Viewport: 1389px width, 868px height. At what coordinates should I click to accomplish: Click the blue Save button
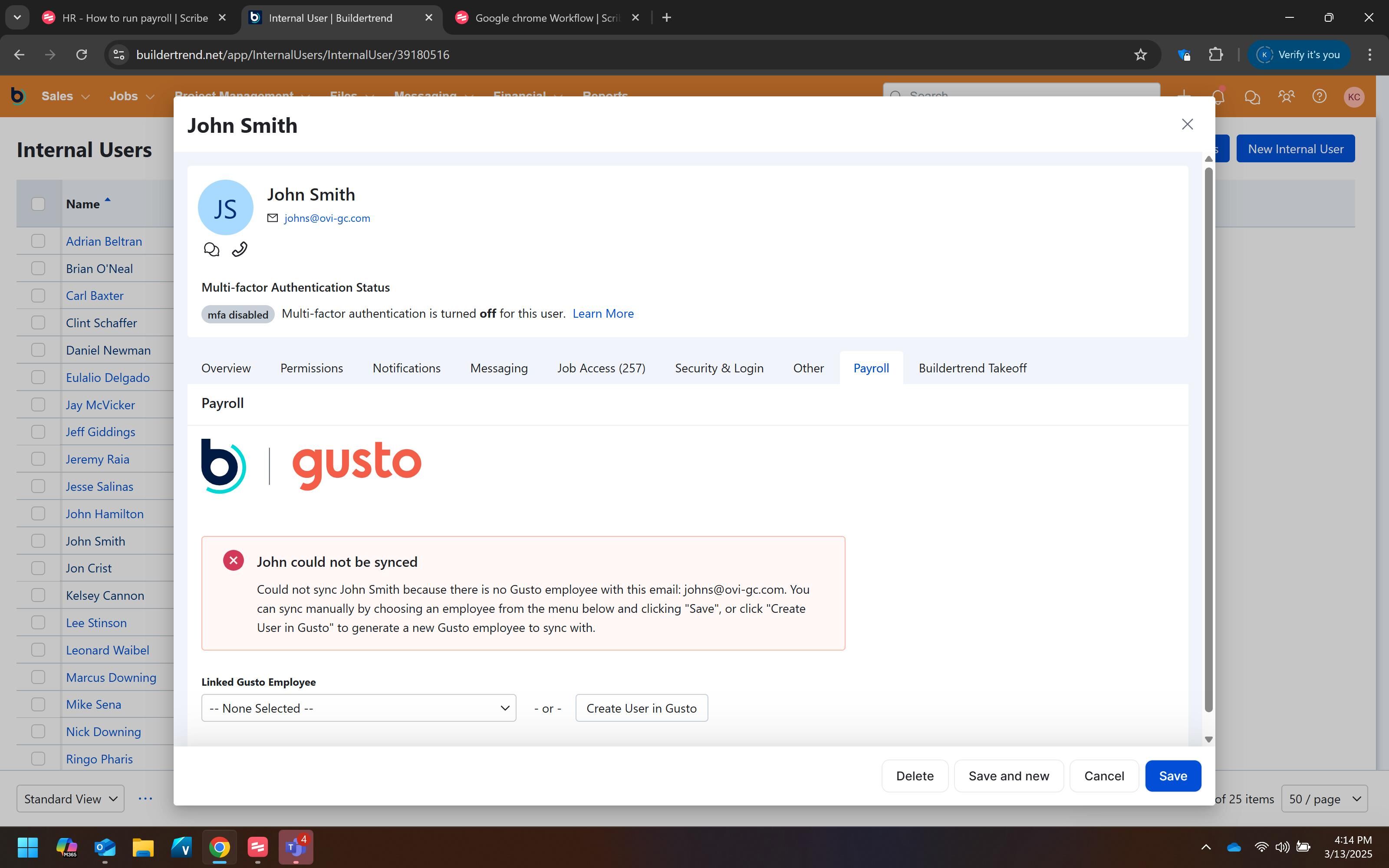click(x=1172, y=776)
